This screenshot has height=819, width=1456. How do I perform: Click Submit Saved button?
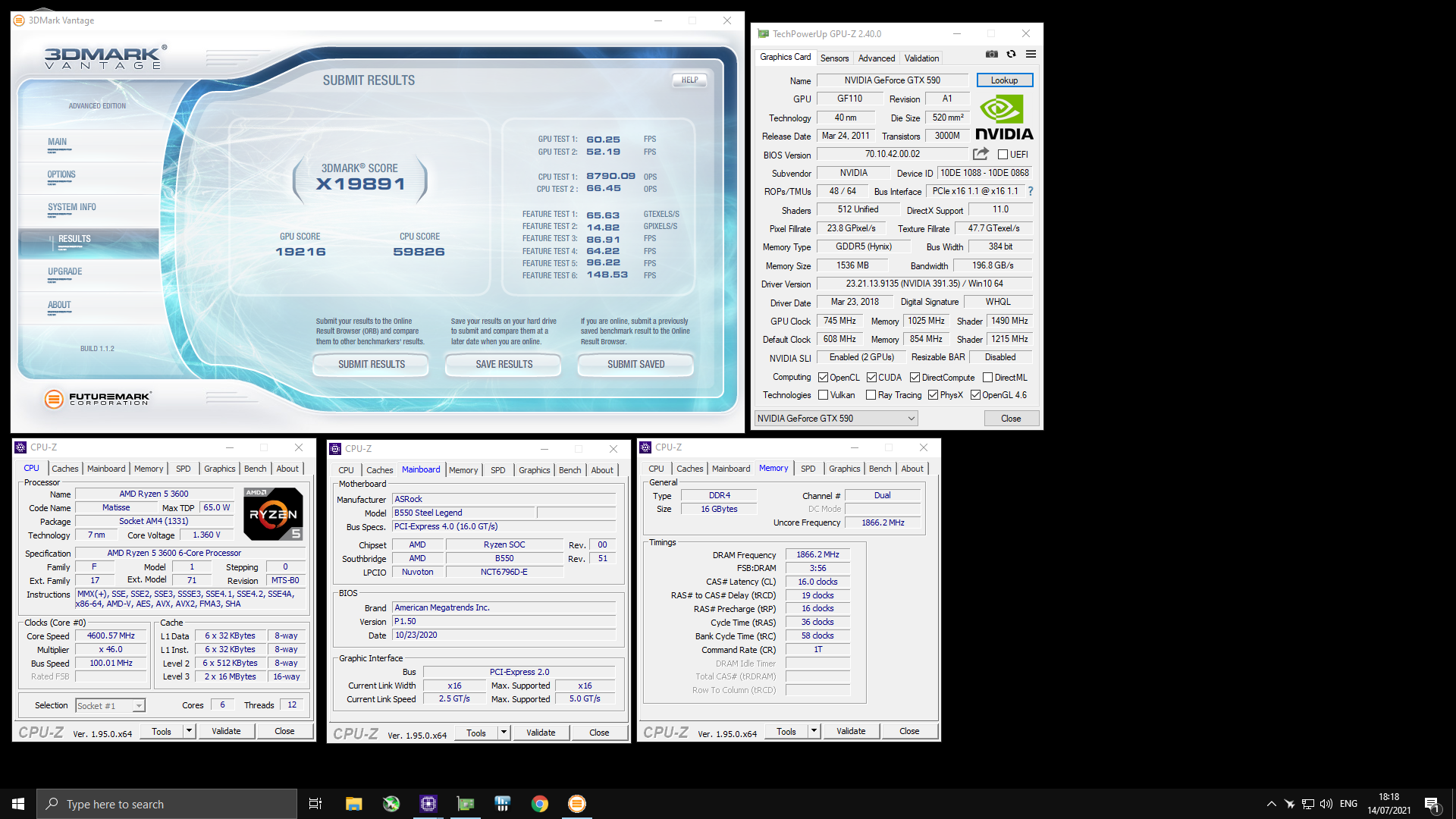coord(635,365)
